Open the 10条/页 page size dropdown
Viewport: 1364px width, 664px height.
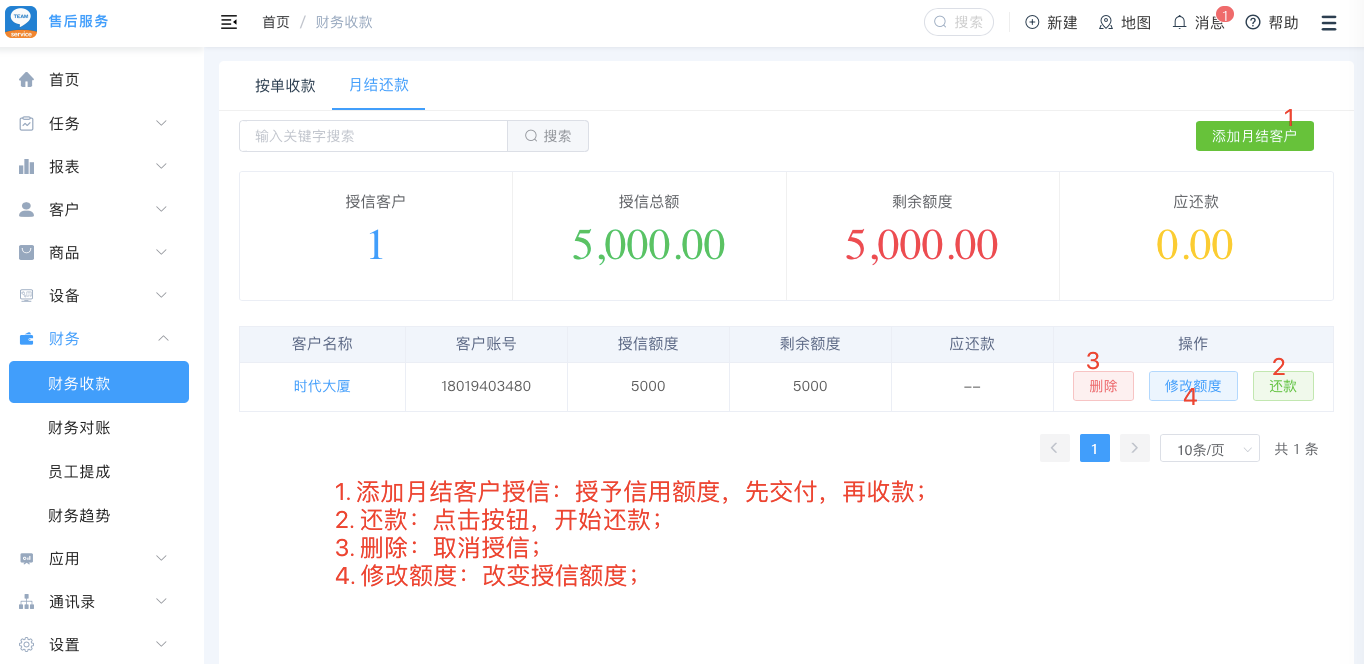click(1209, 449)
